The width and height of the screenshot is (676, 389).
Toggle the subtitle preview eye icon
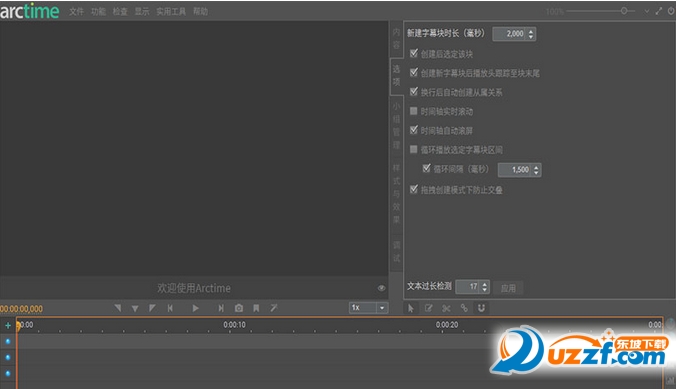coord(382,288)
